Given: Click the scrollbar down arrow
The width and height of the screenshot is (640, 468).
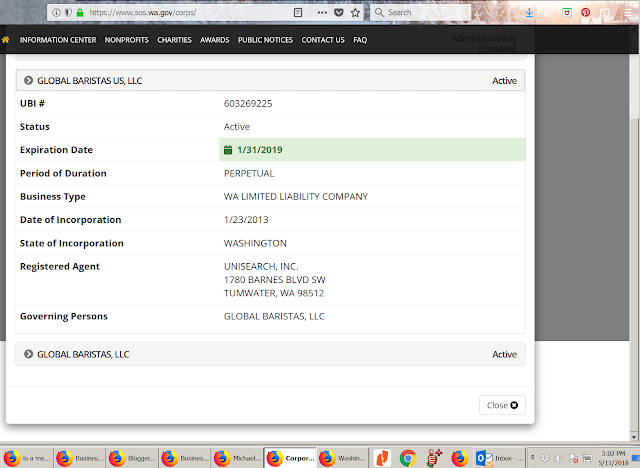Looking at the screenshot, I should [634, 437].
